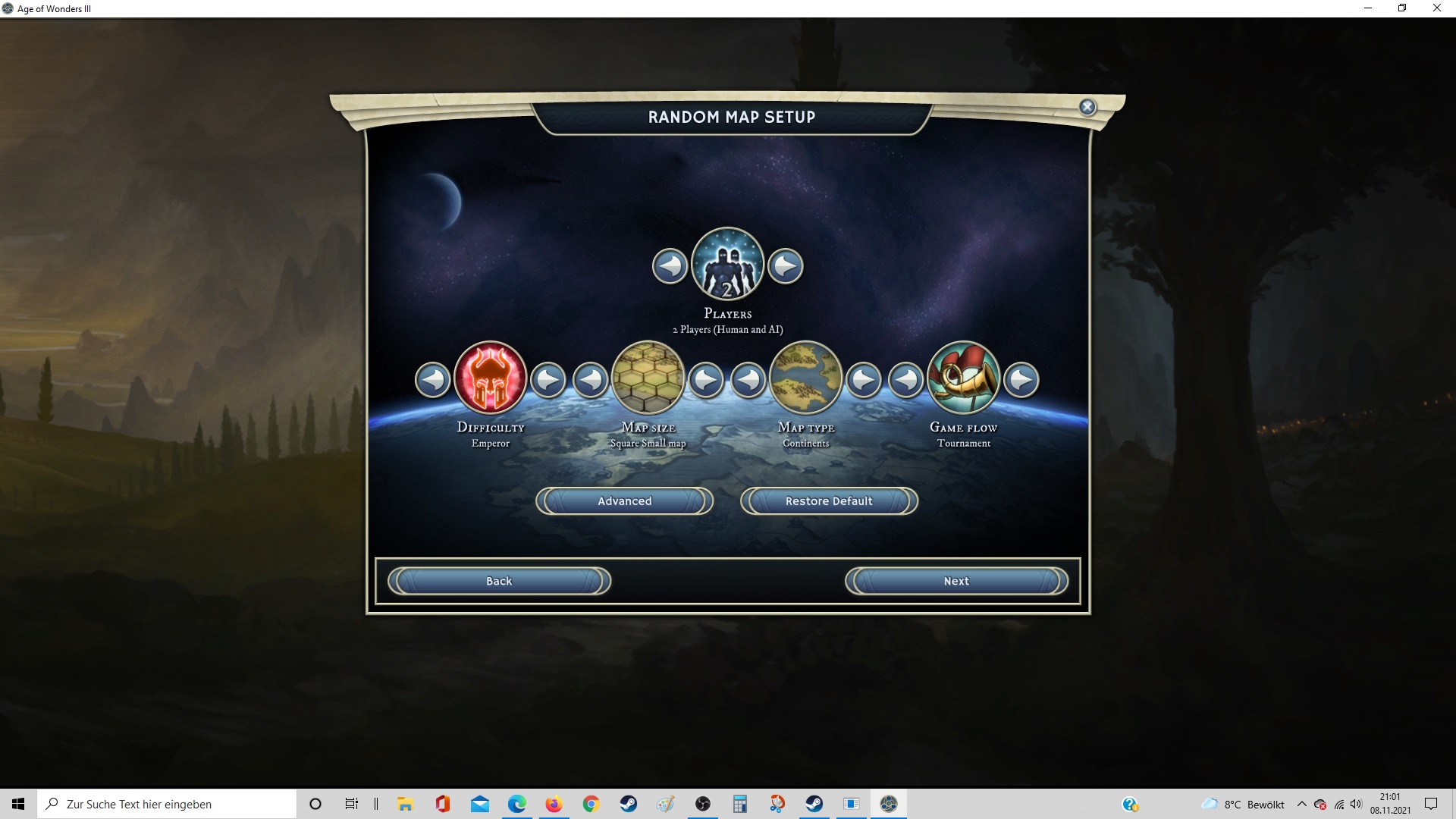Click the Continents Map Type icon
The image size is (1456, 819).
[x=805, y=378]
